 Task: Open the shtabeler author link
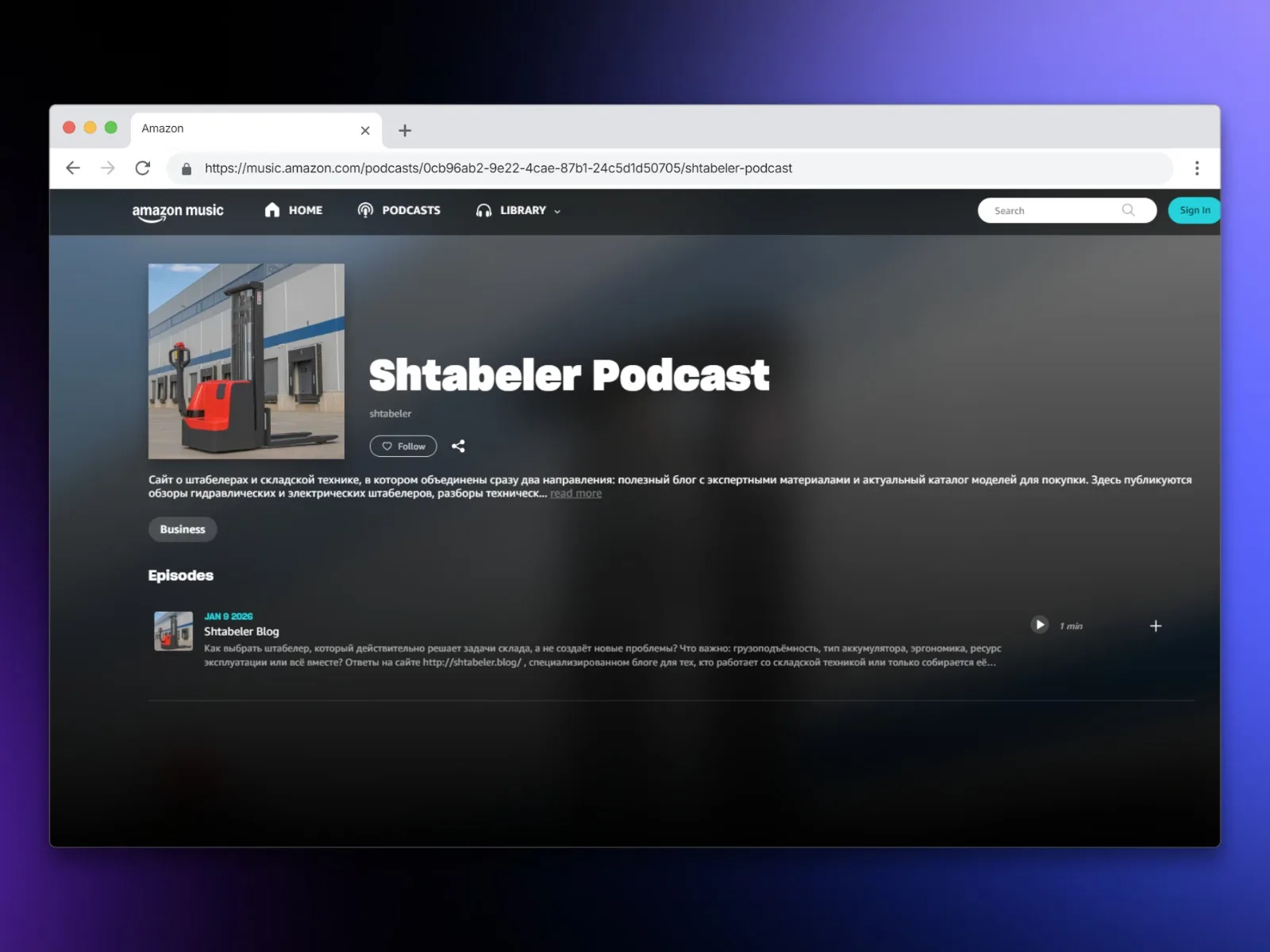coord(390,413)
